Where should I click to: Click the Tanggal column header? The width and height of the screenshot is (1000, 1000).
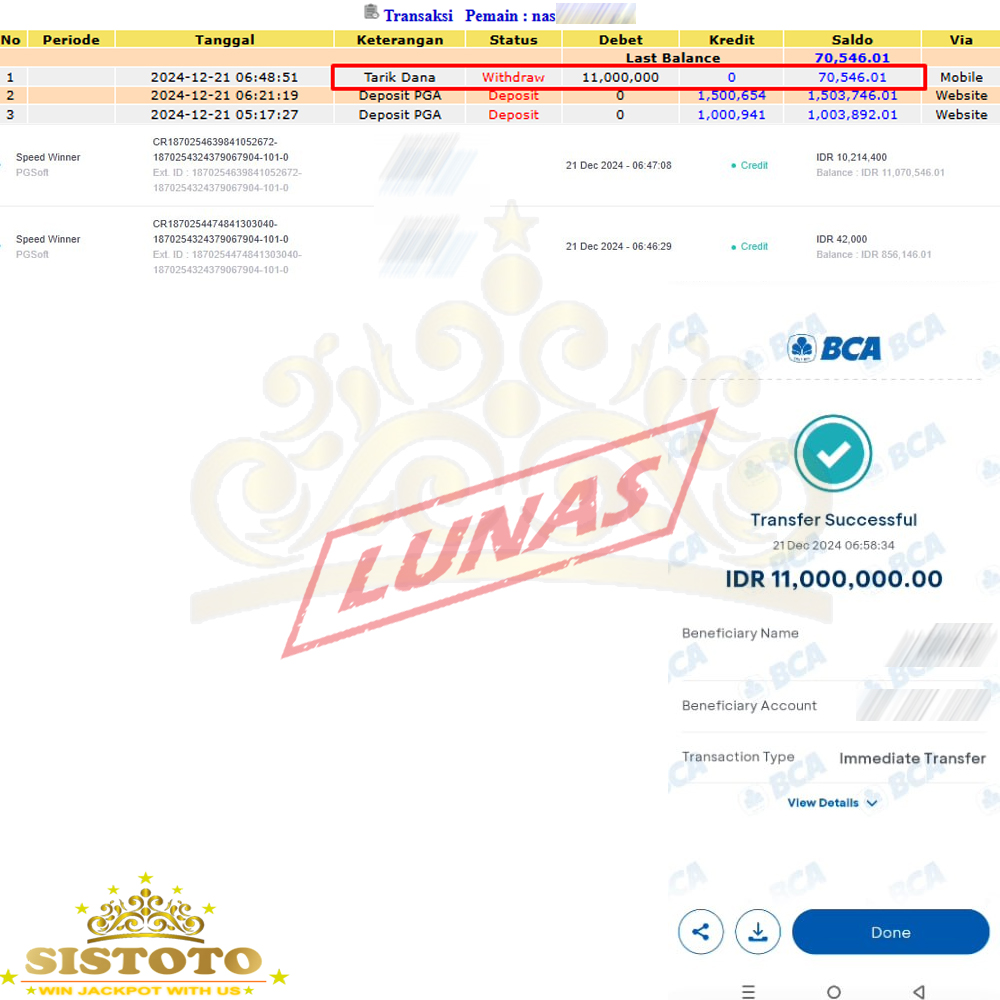tap(224, 40)
